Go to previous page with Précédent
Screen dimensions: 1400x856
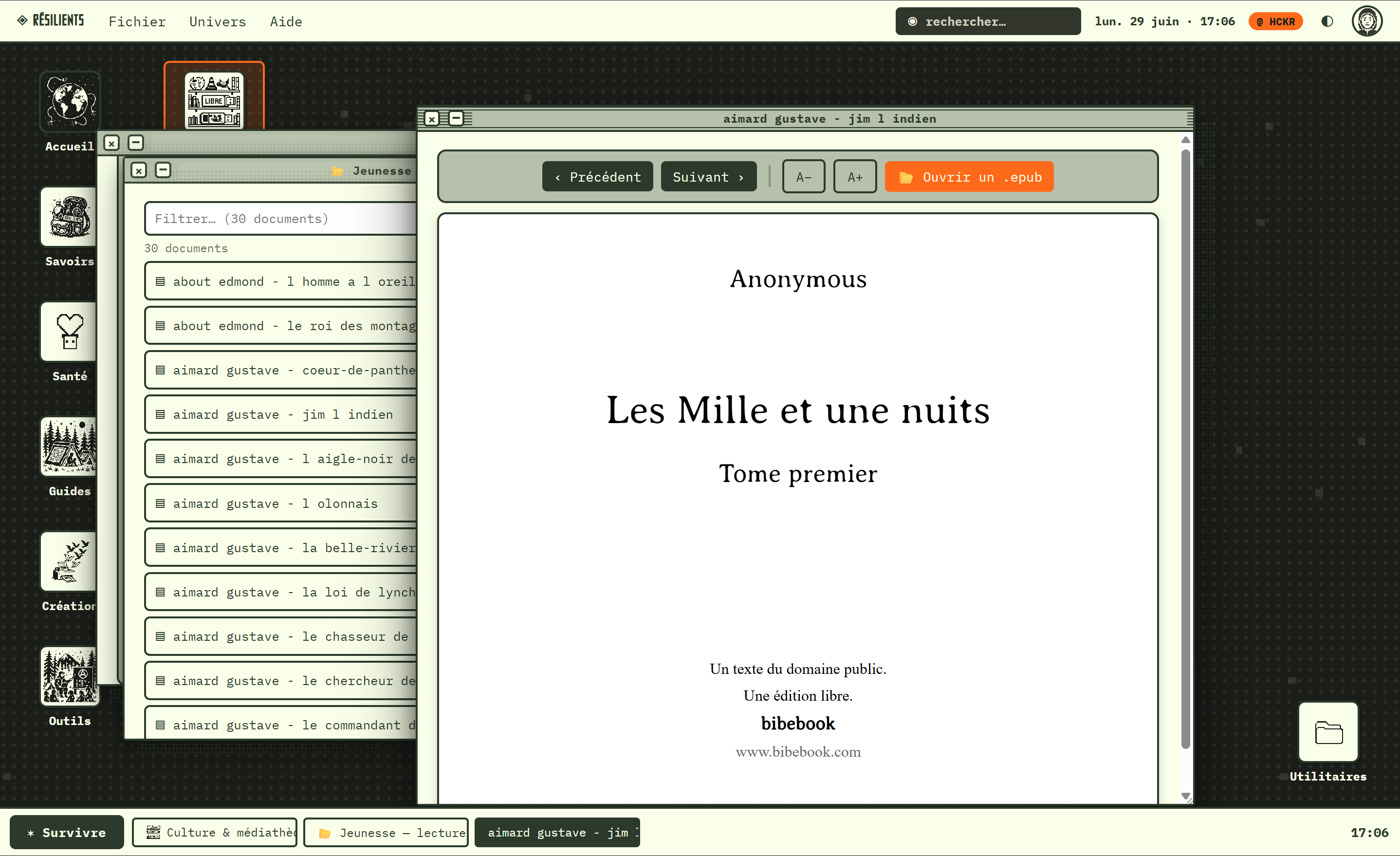597,176
